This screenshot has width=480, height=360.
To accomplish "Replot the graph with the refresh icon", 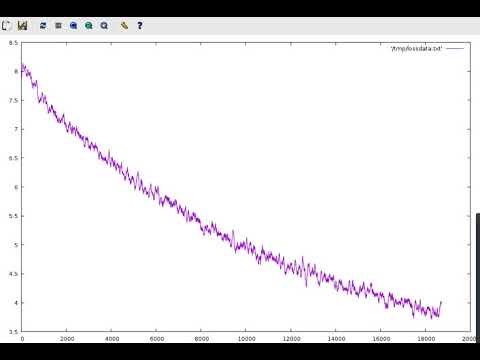I will point(43,26).
